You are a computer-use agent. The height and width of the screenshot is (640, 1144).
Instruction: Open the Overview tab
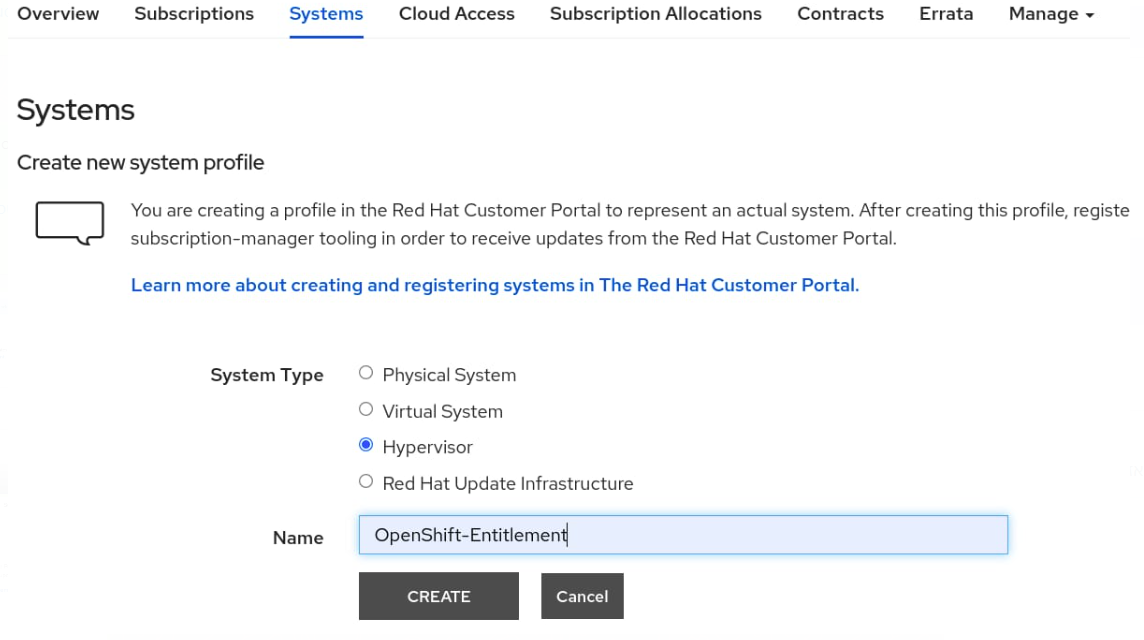pos(58,14)
